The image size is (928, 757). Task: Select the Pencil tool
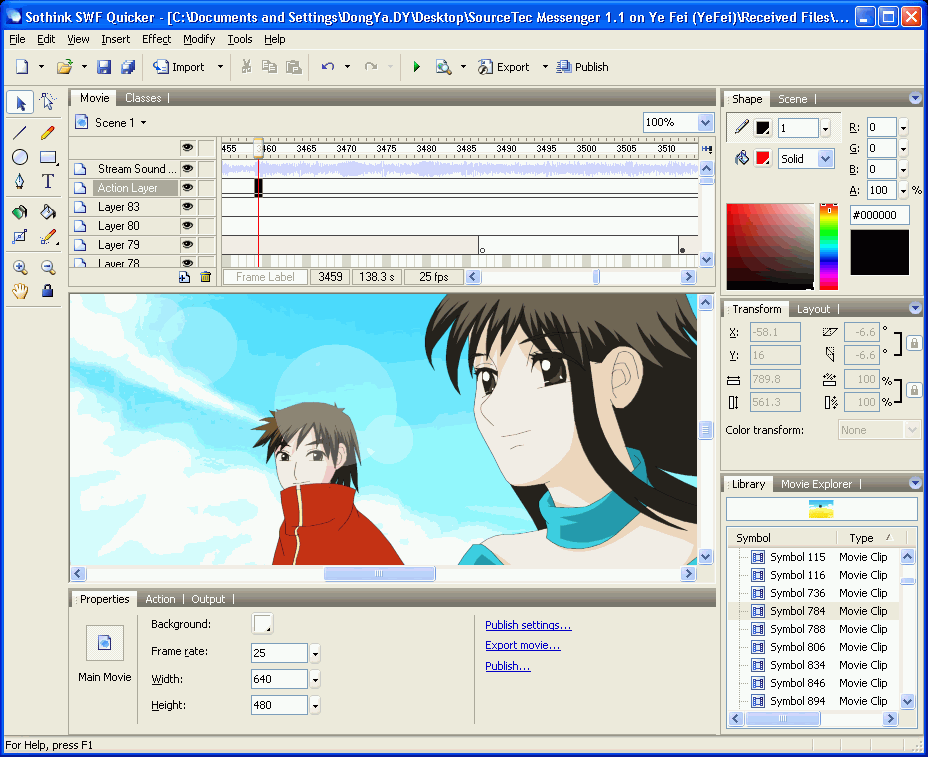[x=48, y=132]
